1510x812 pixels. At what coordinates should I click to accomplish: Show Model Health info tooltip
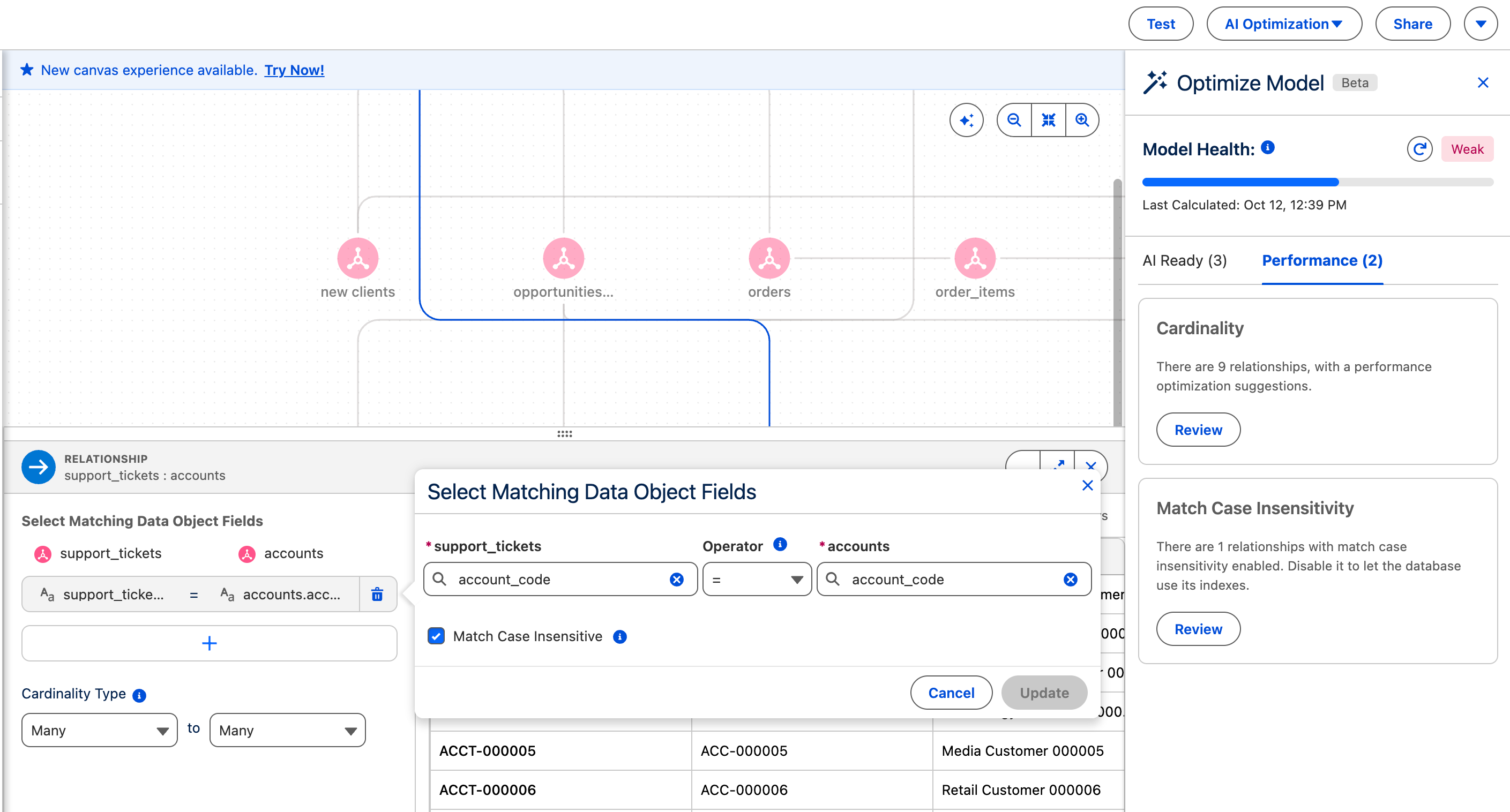click(1267, 148)
